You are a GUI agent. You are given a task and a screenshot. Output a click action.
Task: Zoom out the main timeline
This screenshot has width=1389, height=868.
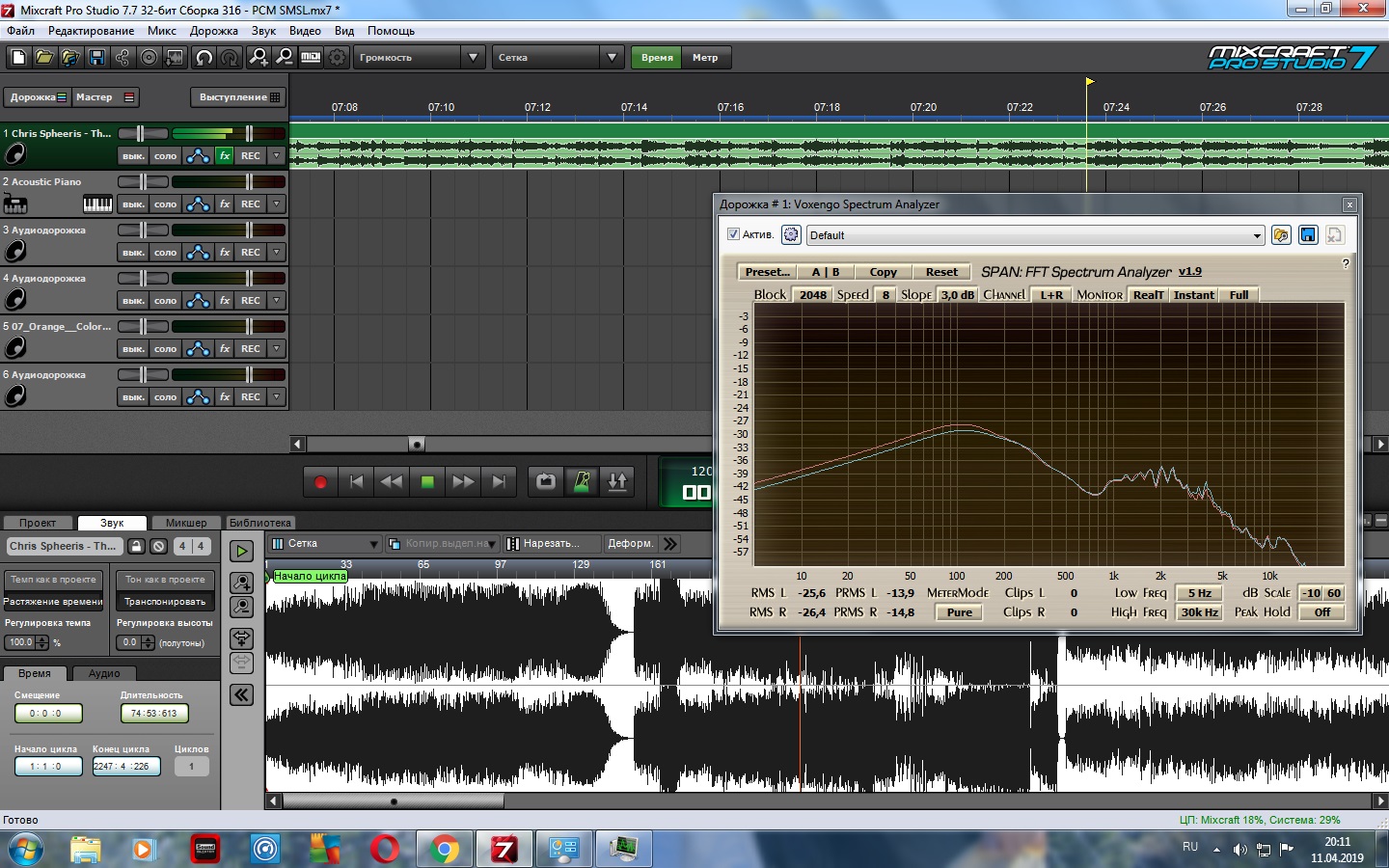click(285, 58)
